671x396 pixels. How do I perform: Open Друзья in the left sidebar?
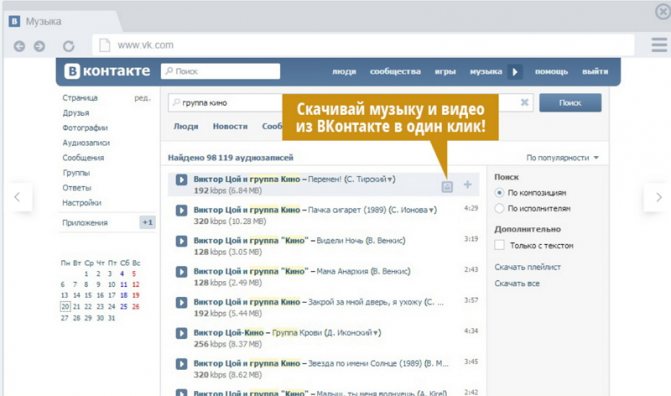coord(76,113)
